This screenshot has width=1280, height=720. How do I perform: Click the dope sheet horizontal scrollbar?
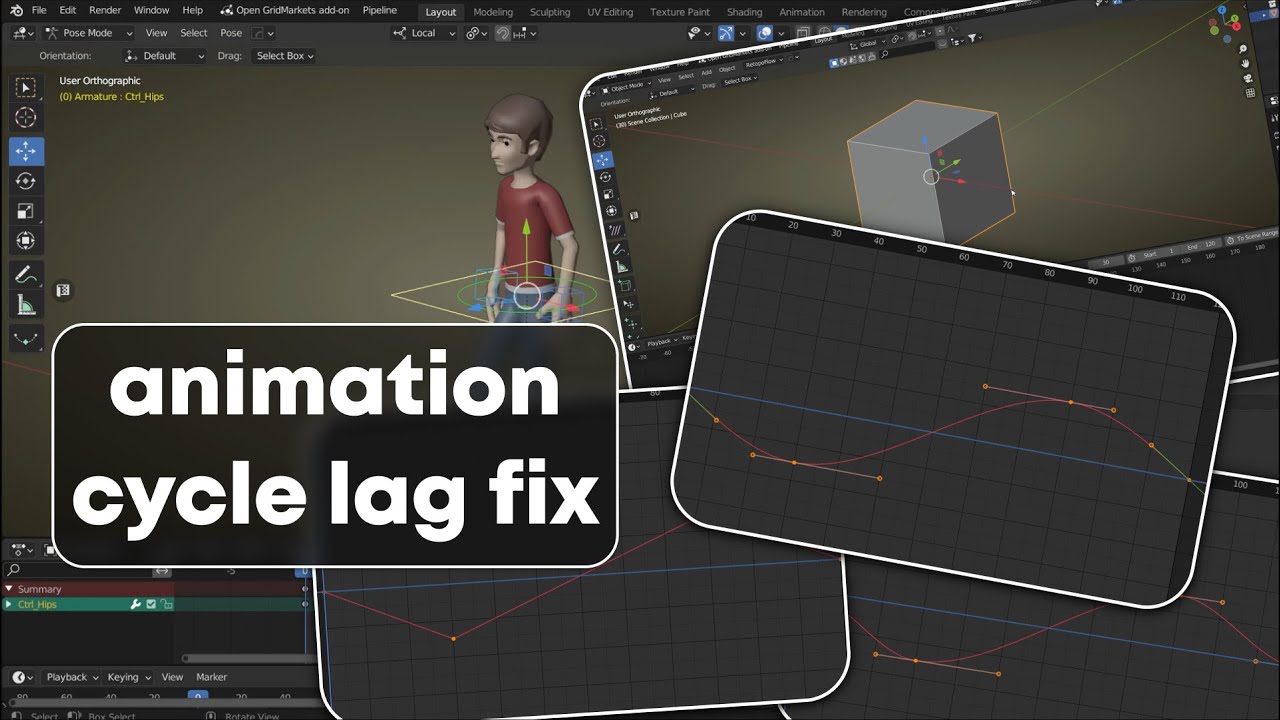(x=248, y=658)
